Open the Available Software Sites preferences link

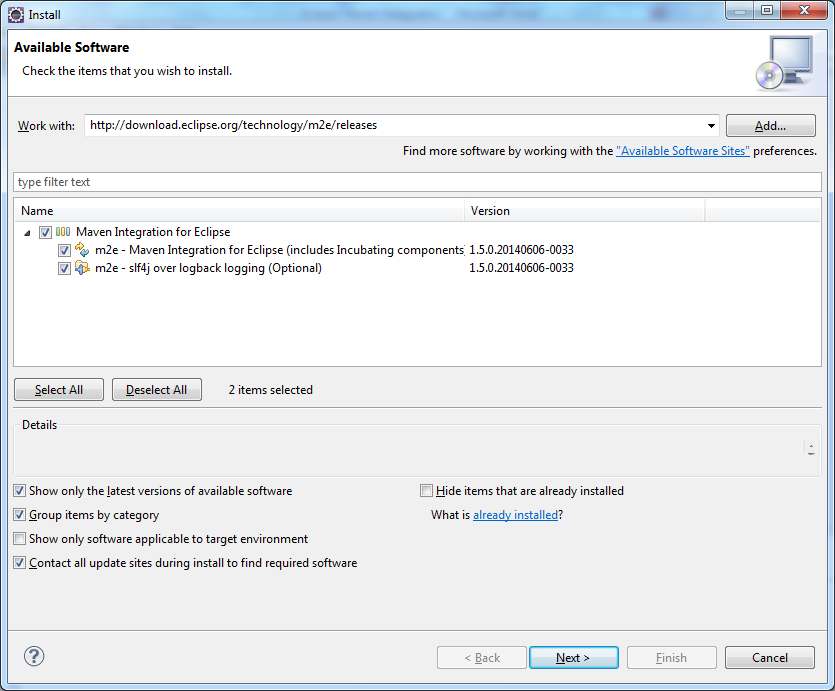683,150
